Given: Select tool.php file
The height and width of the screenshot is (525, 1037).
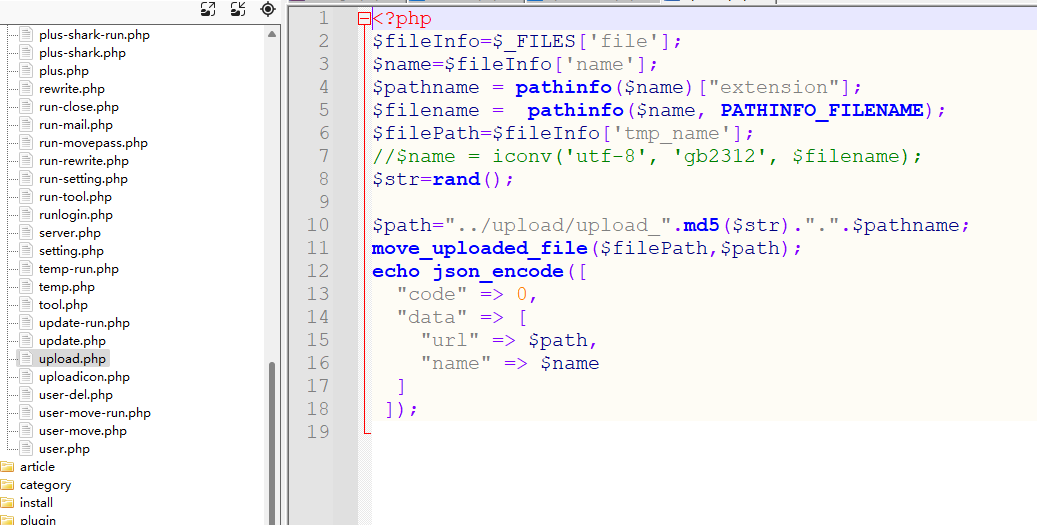Looking at the screenshot, I should 63,304.
